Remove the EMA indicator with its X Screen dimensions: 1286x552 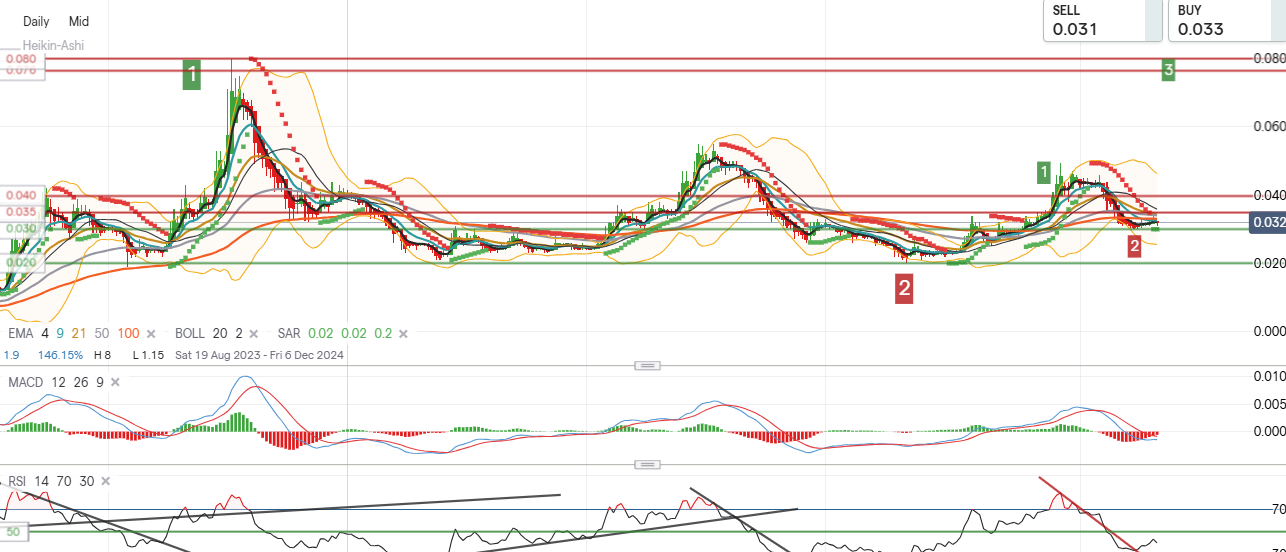point(151,334)
